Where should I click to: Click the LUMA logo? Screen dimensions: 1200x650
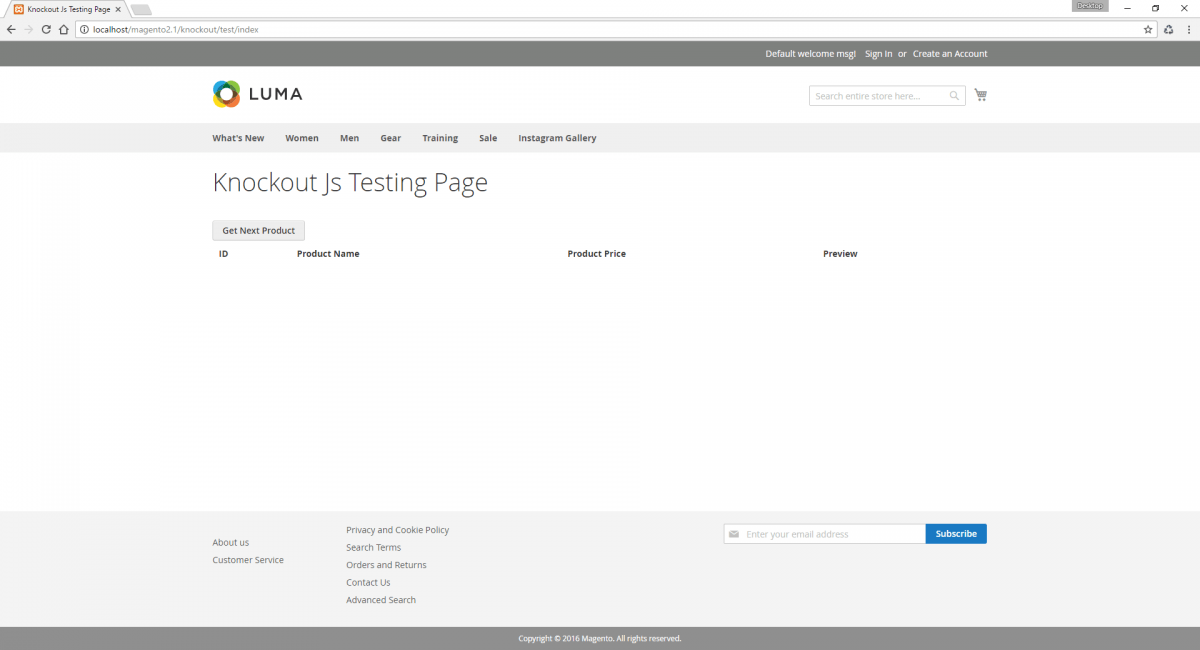(257, 94)
